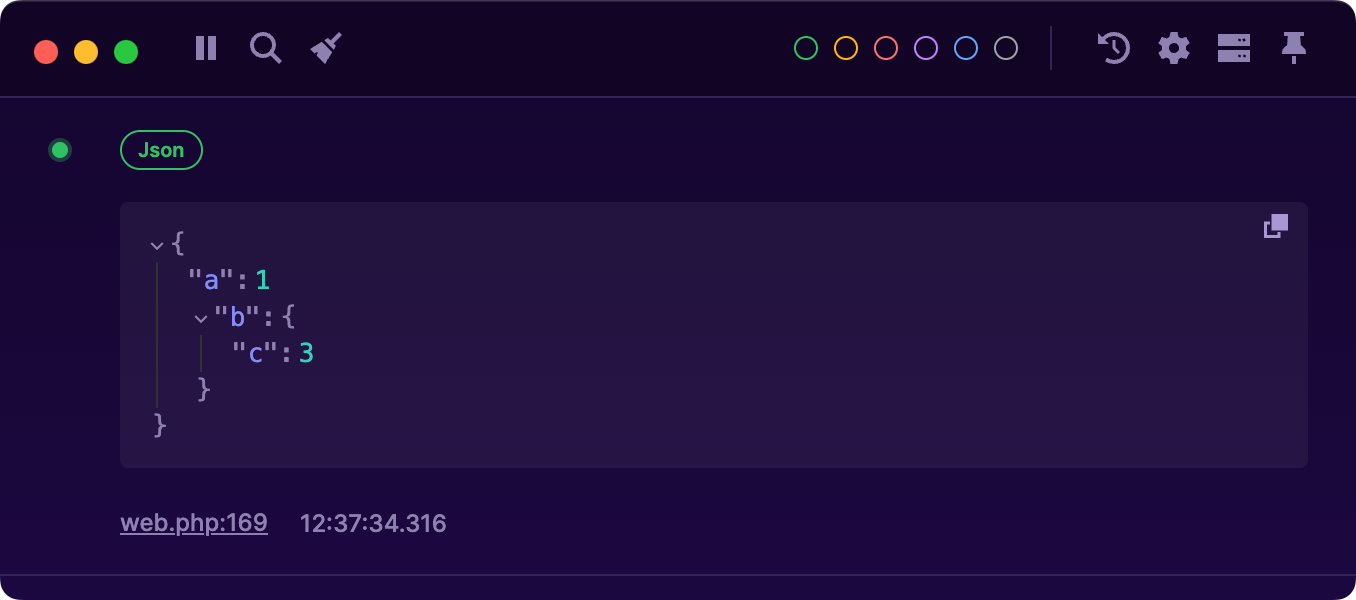
Task: Click the timestamp 12:37:34.316
Action: pos(373,522)
